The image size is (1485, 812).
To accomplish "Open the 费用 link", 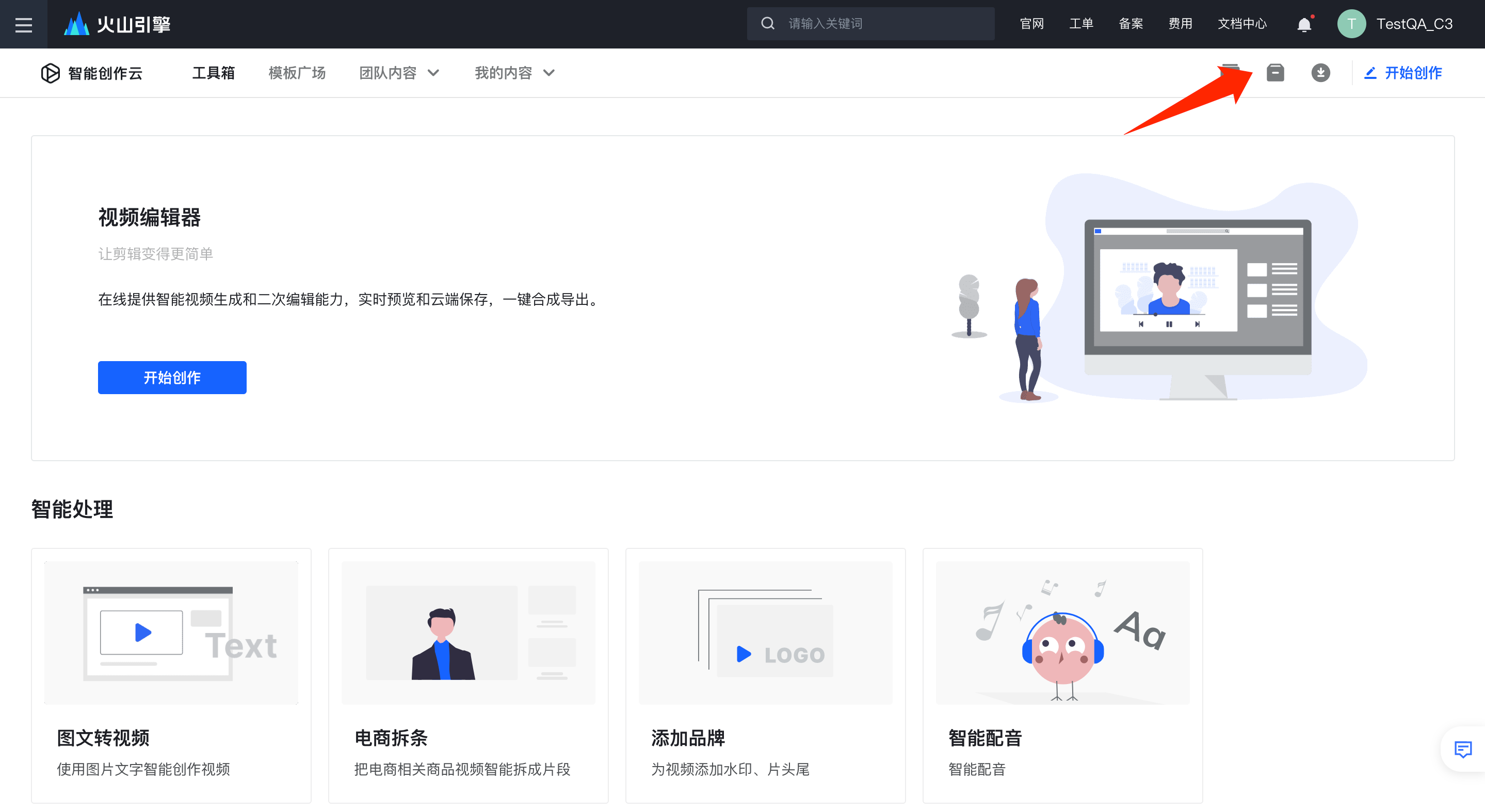I will 1180,24.
